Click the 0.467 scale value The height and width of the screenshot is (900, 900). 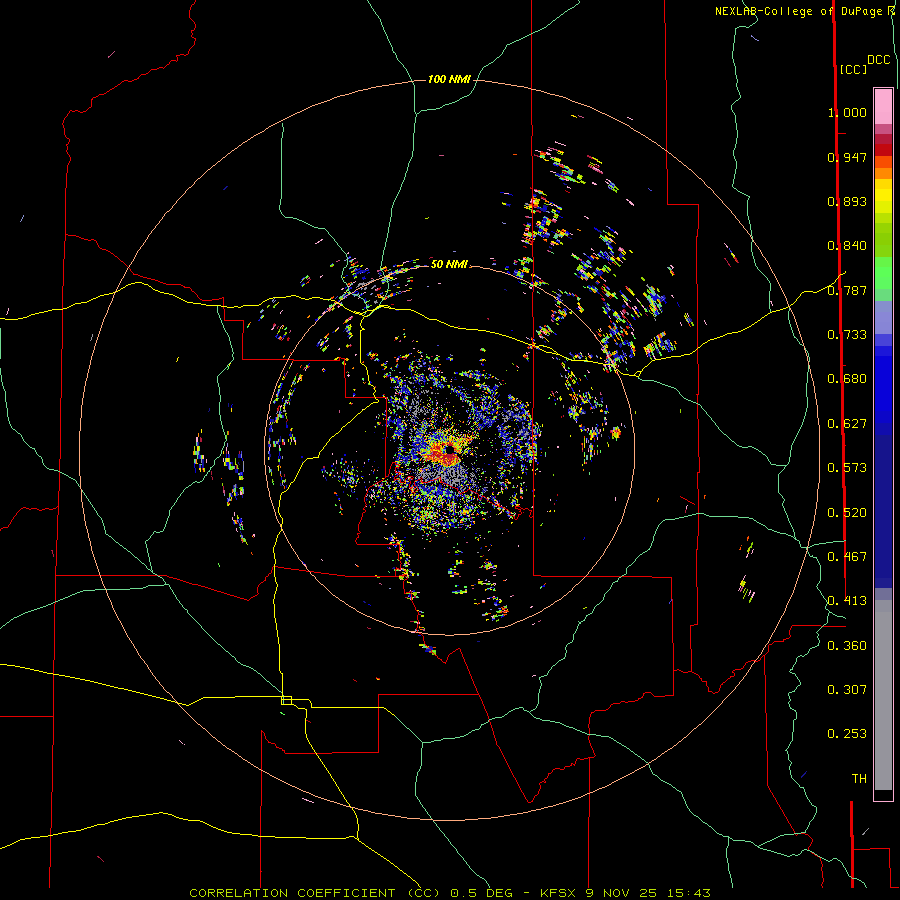[x=847, y=557]
